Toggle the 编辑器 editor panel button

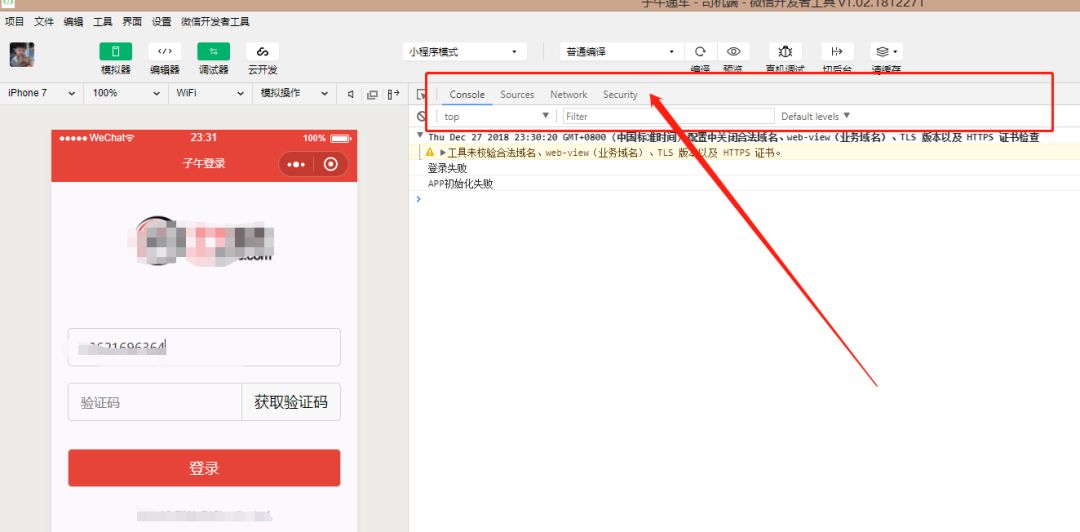point(165,52)
